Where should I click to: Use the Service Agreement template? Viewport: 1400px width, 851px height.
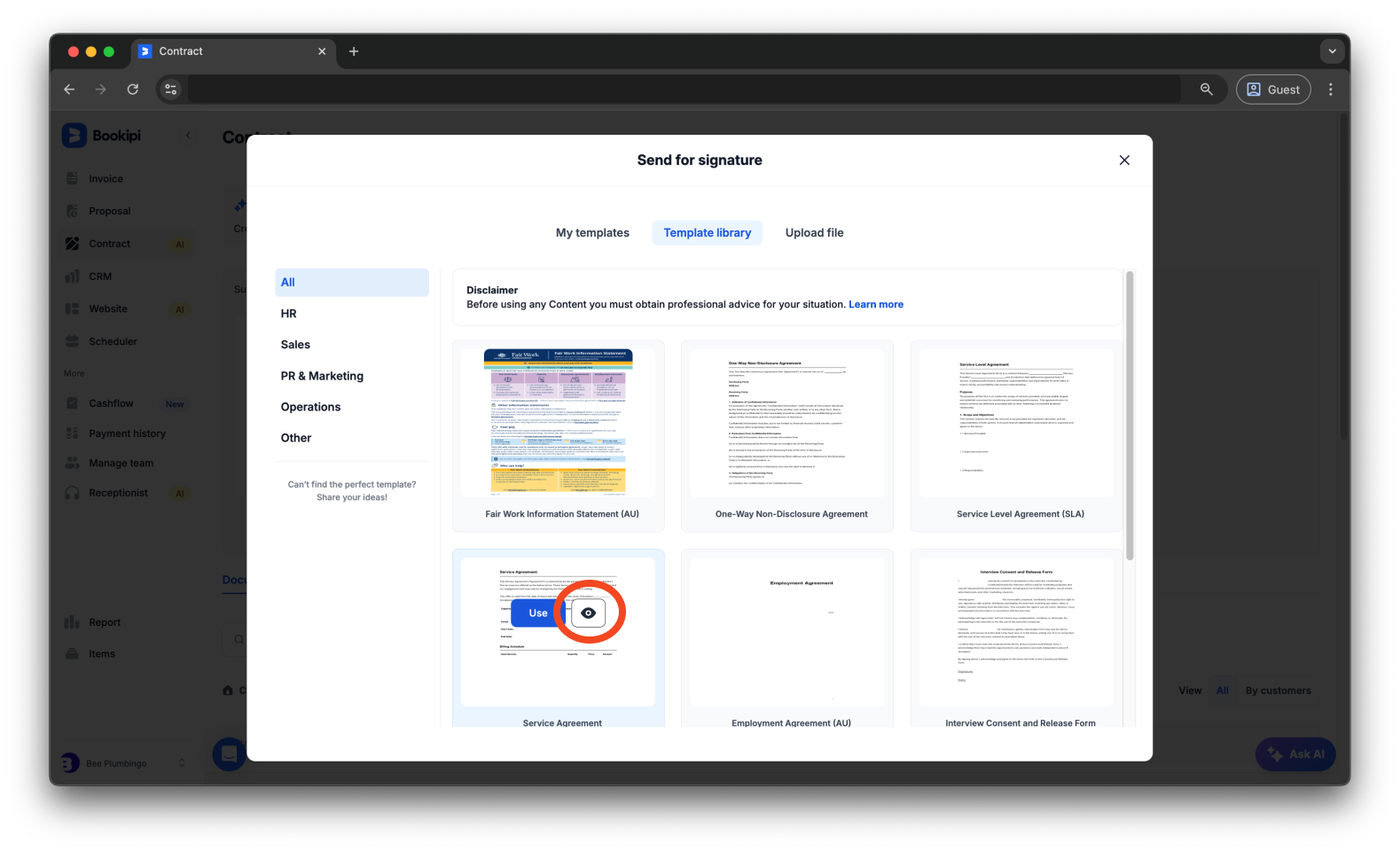pos(538,613)
